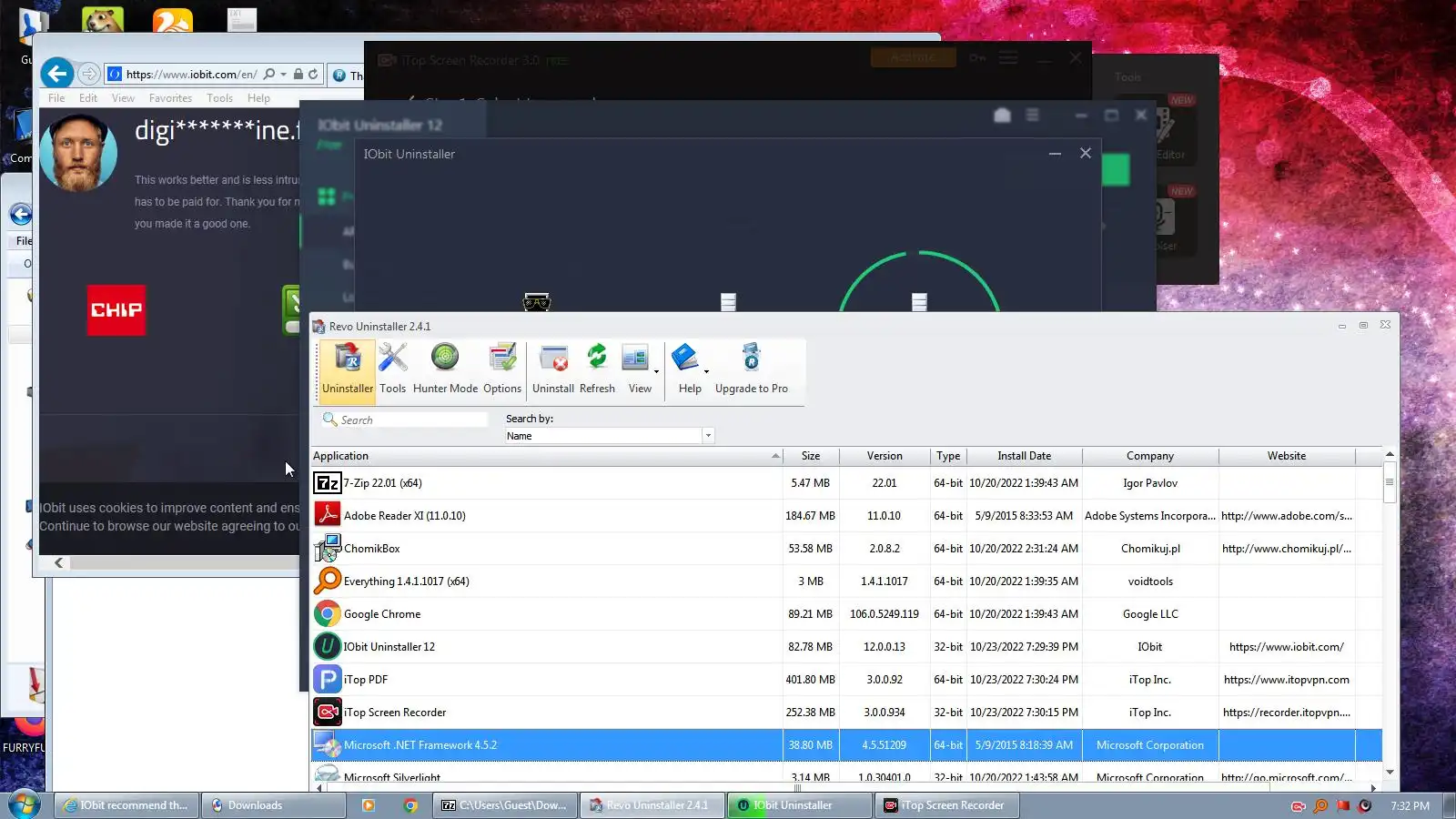1456x819 pixels.
Task: Launch Google Chrome from taskbar
Action: [x=410, y=805]
